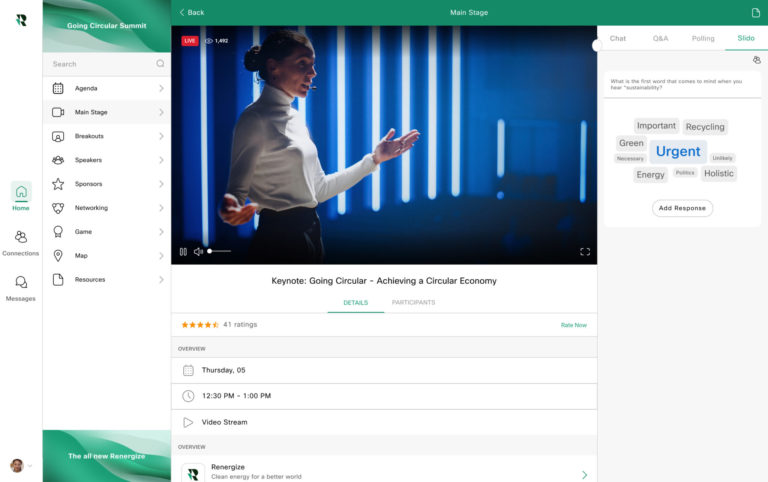This screenshot has height=482, width=768.
Task: Click the Search input field
Action: pos(100,64)
